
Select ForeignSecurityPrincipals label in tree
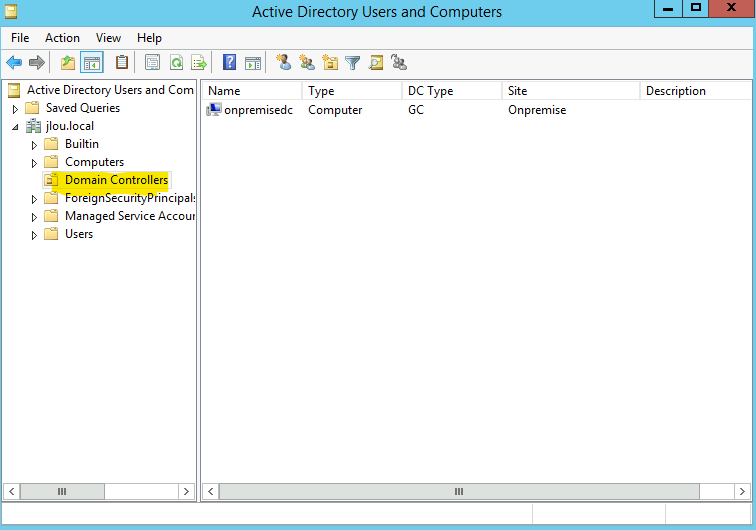pyautogui.click(x=130, y=198)
